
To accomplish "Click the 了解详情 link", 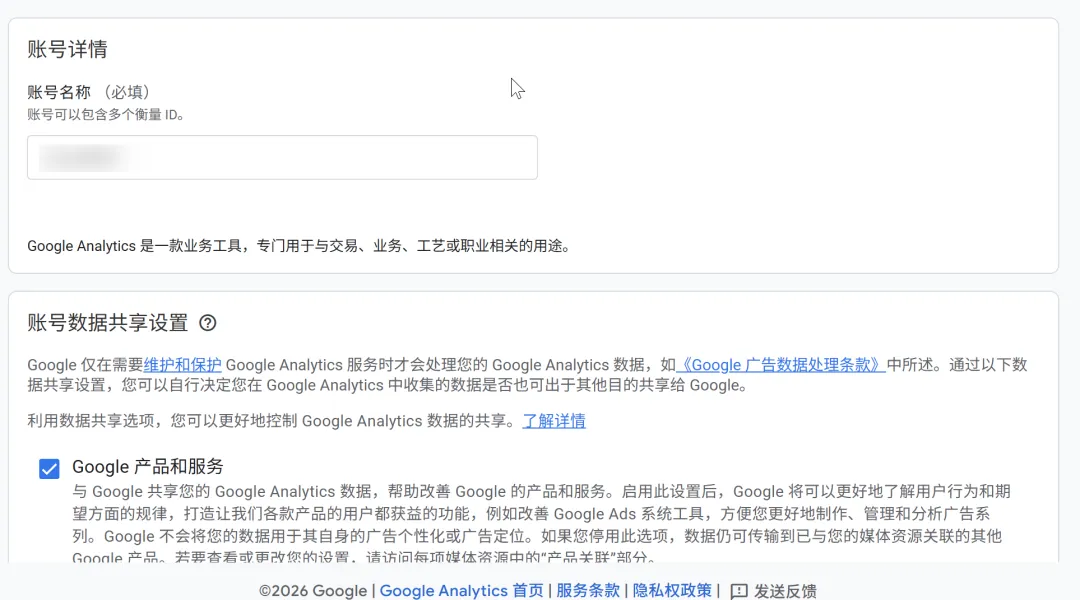I will (554, 421).
